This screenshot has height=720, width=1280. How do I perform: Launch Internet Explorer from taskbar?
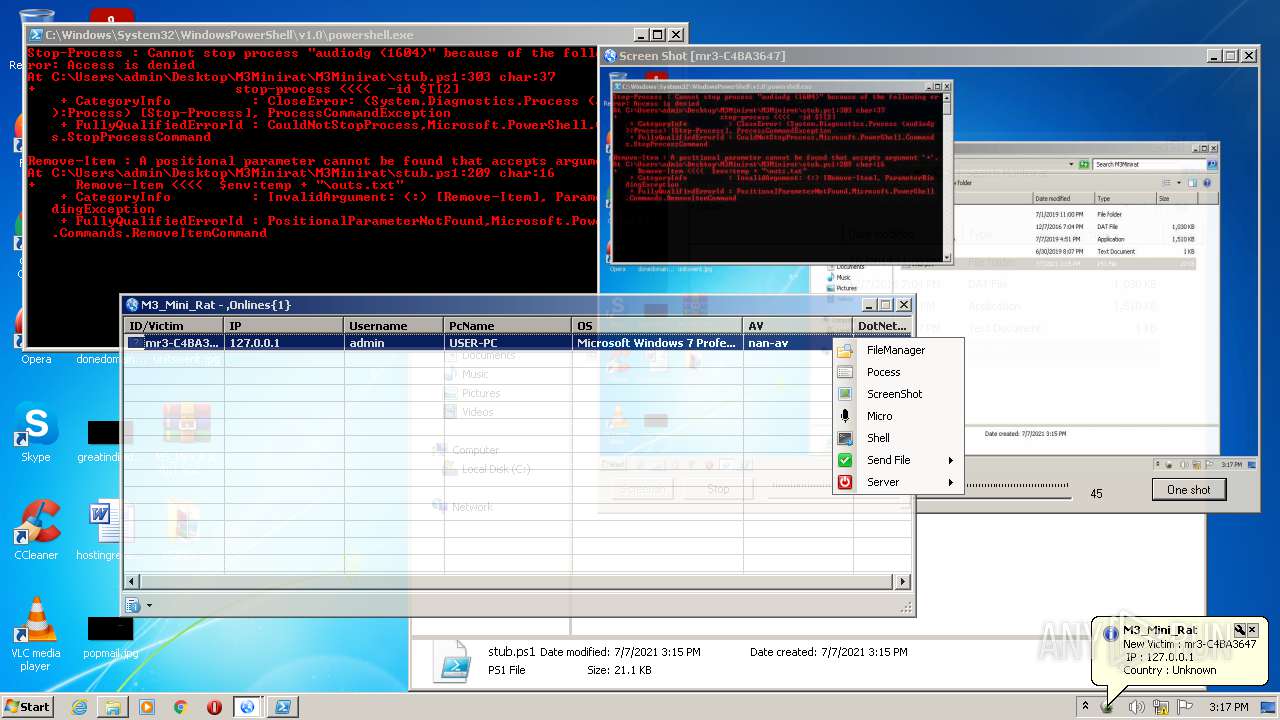pyautogui.click(x=79, y=707)
